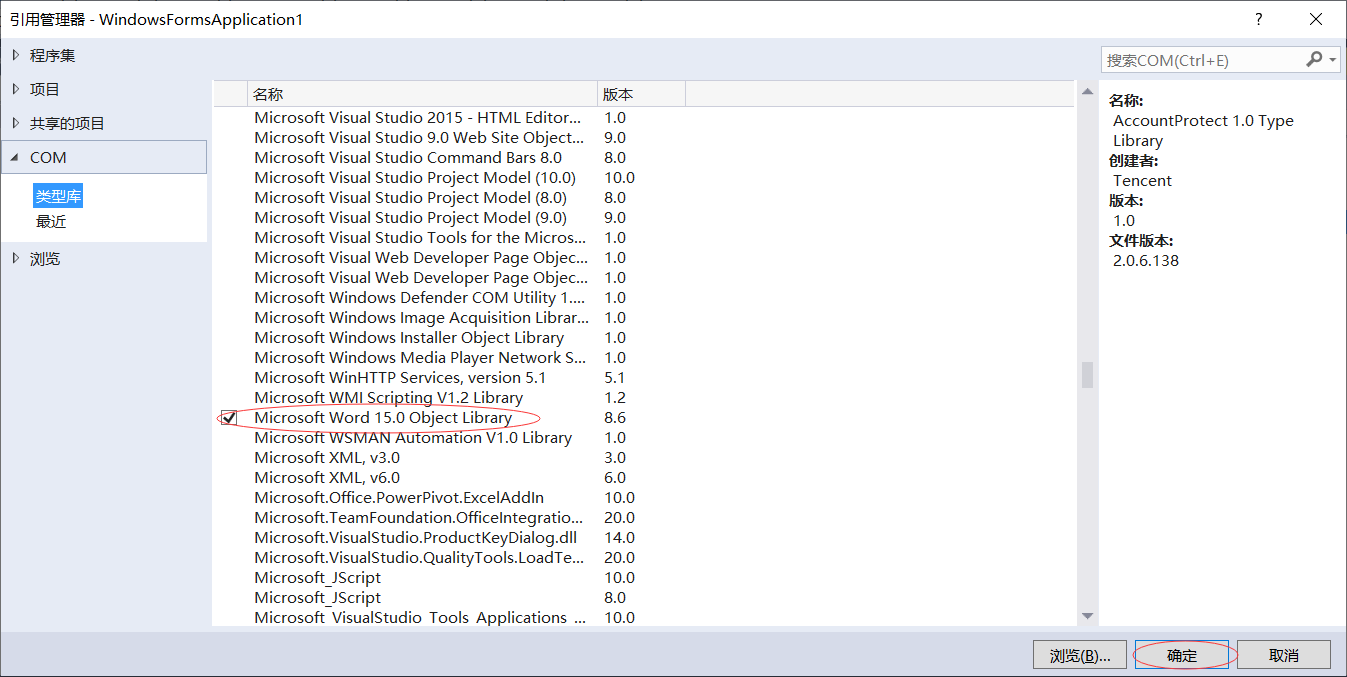The width and height of the screenshot is (1347, 677).
Task: Select Microsoft WinHTTP Services, version 5.1
Action: tap(643, 378)
